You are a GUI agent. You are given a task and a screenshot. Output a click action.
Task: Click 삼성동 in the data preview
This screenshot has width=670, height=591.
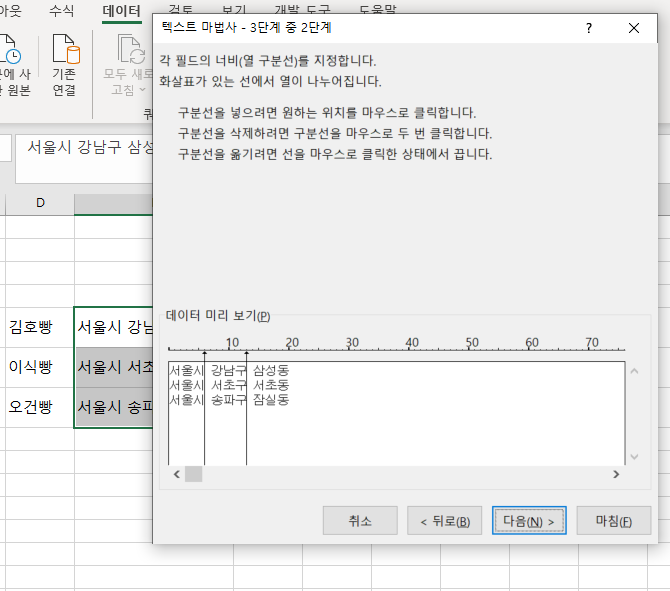click(271, 370)
